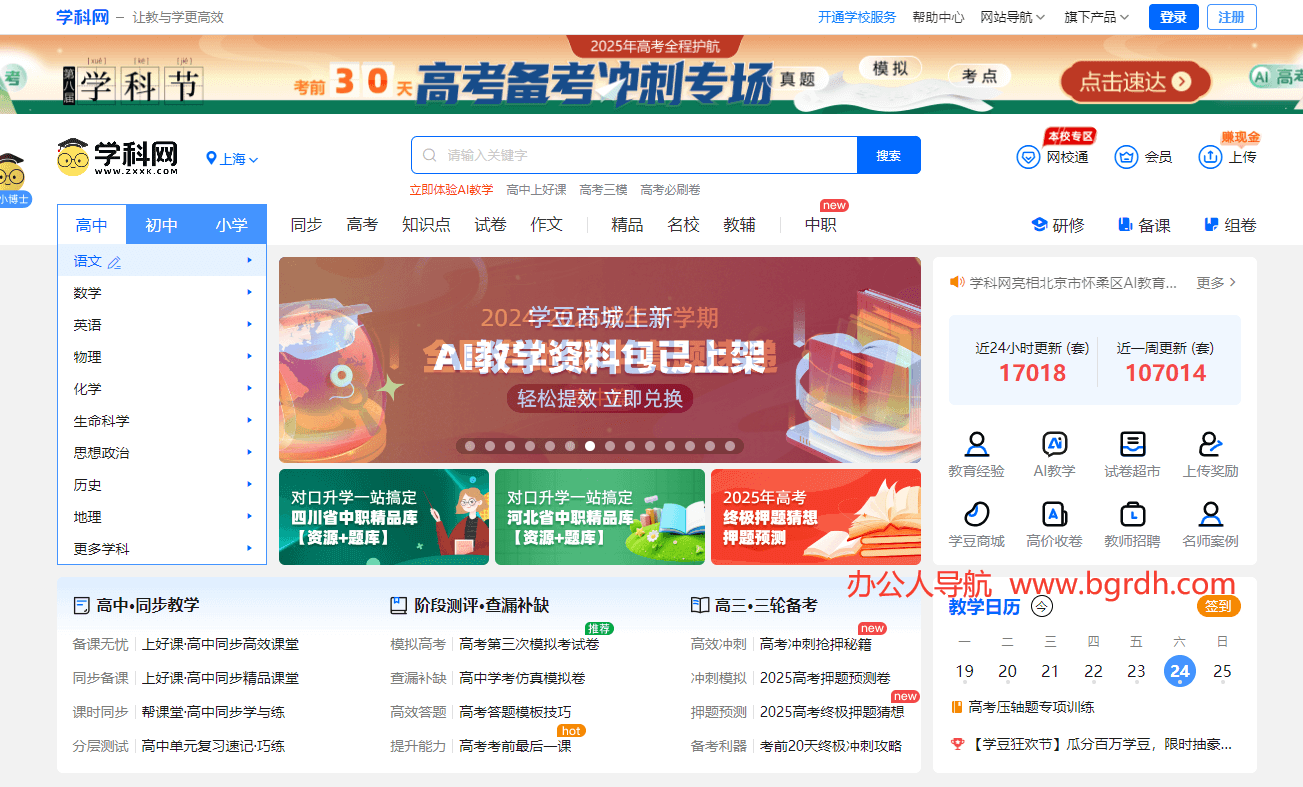Switch to the 初中 tab
The width and height of the screenshot is (1303, 787).
click(x=161, y=225)
